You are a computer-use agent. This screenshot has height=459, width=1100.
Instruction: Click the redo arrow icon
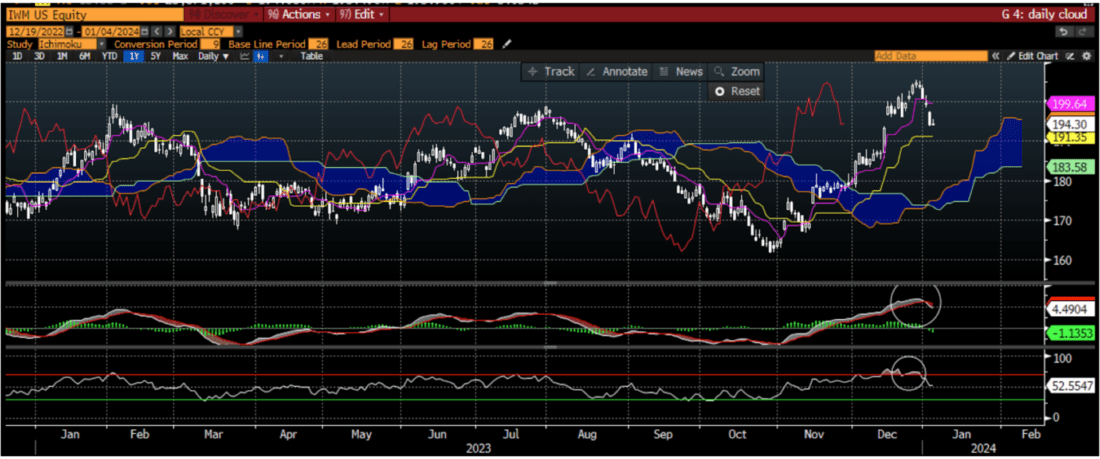(1085, 31)
